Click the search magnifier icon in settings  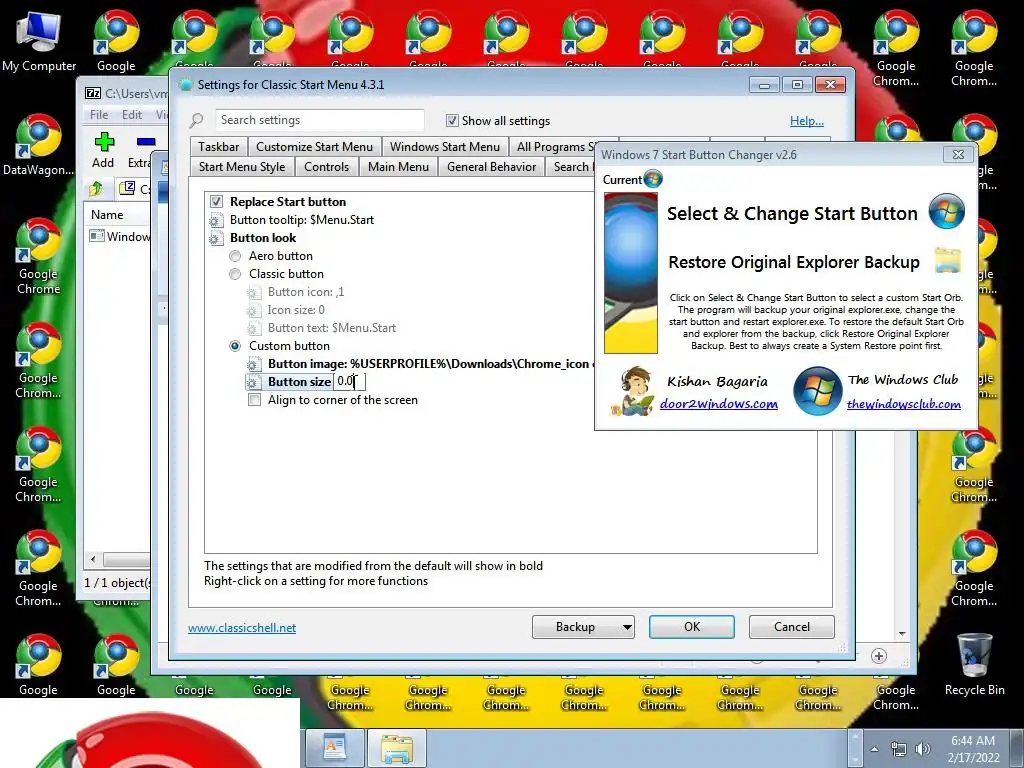197,120
